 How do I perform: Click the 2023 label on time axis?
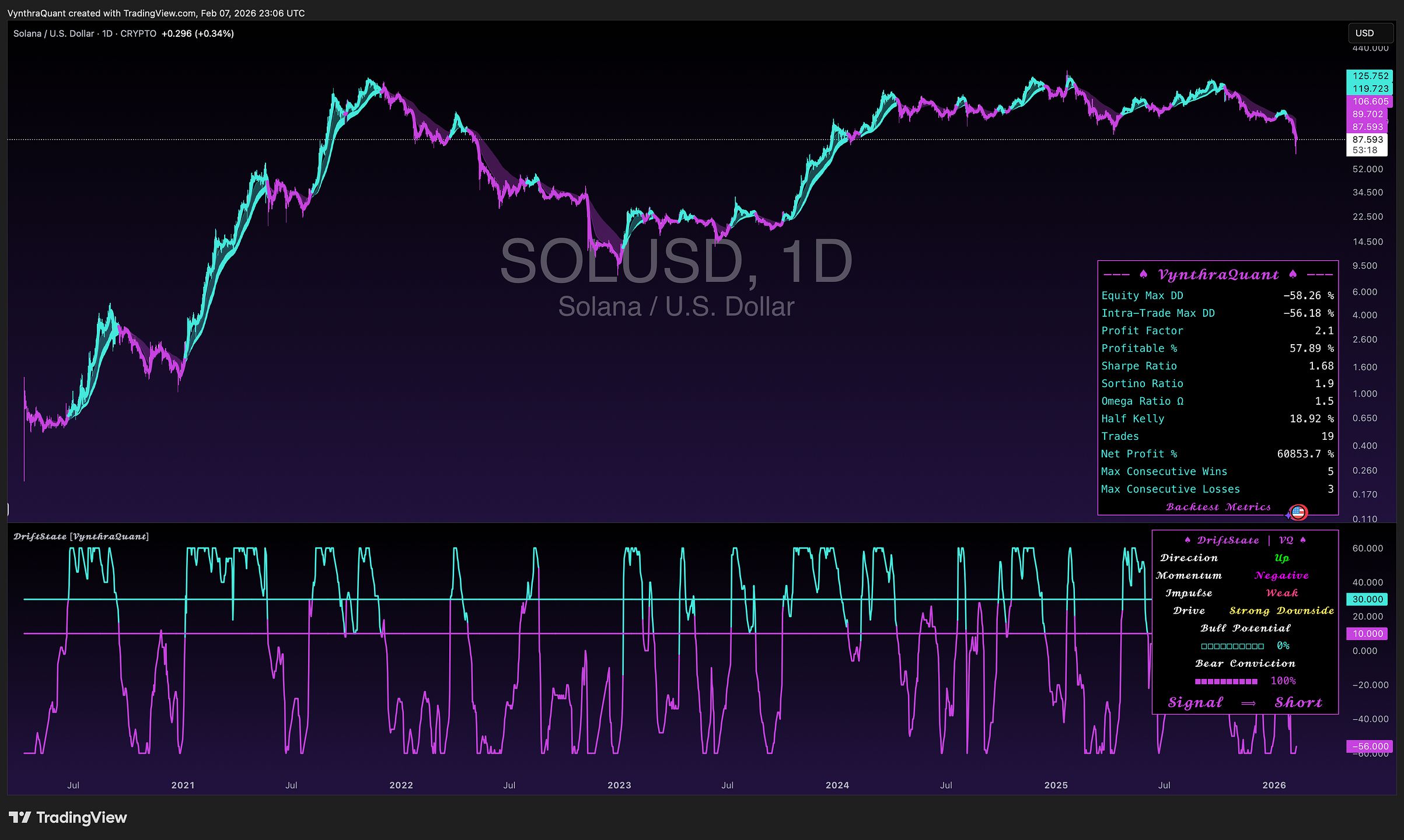[619, 785]
